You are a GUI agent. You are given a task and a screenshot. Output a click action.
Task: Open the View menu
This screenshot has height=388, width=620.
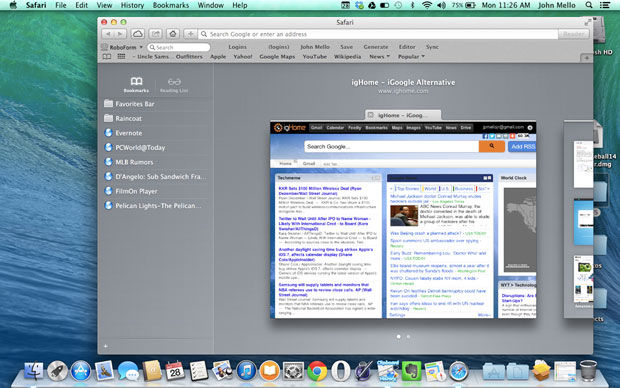tap(104, 5)
